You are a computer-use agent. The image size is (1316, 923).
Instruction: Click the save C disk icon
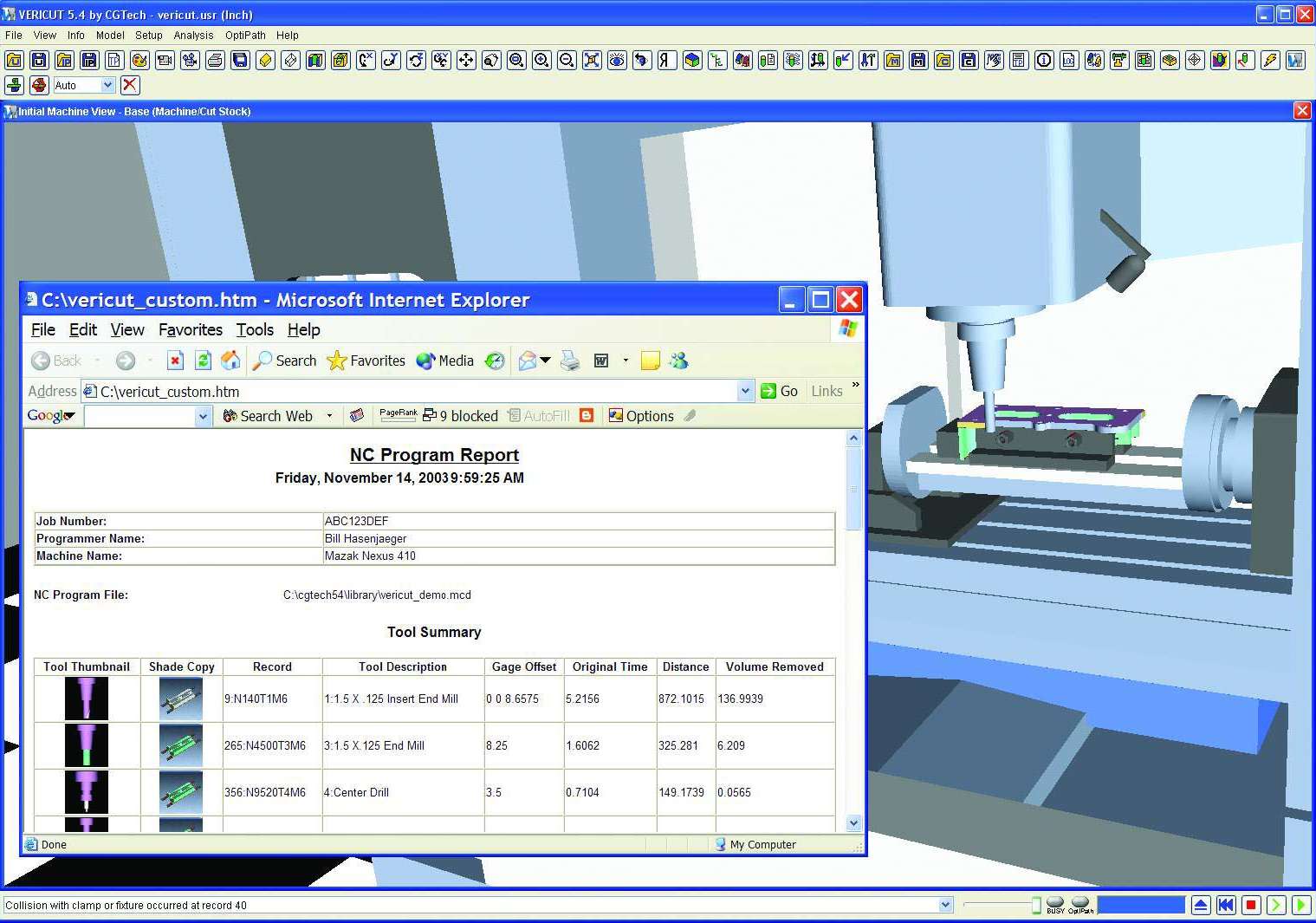coord(969,60)
